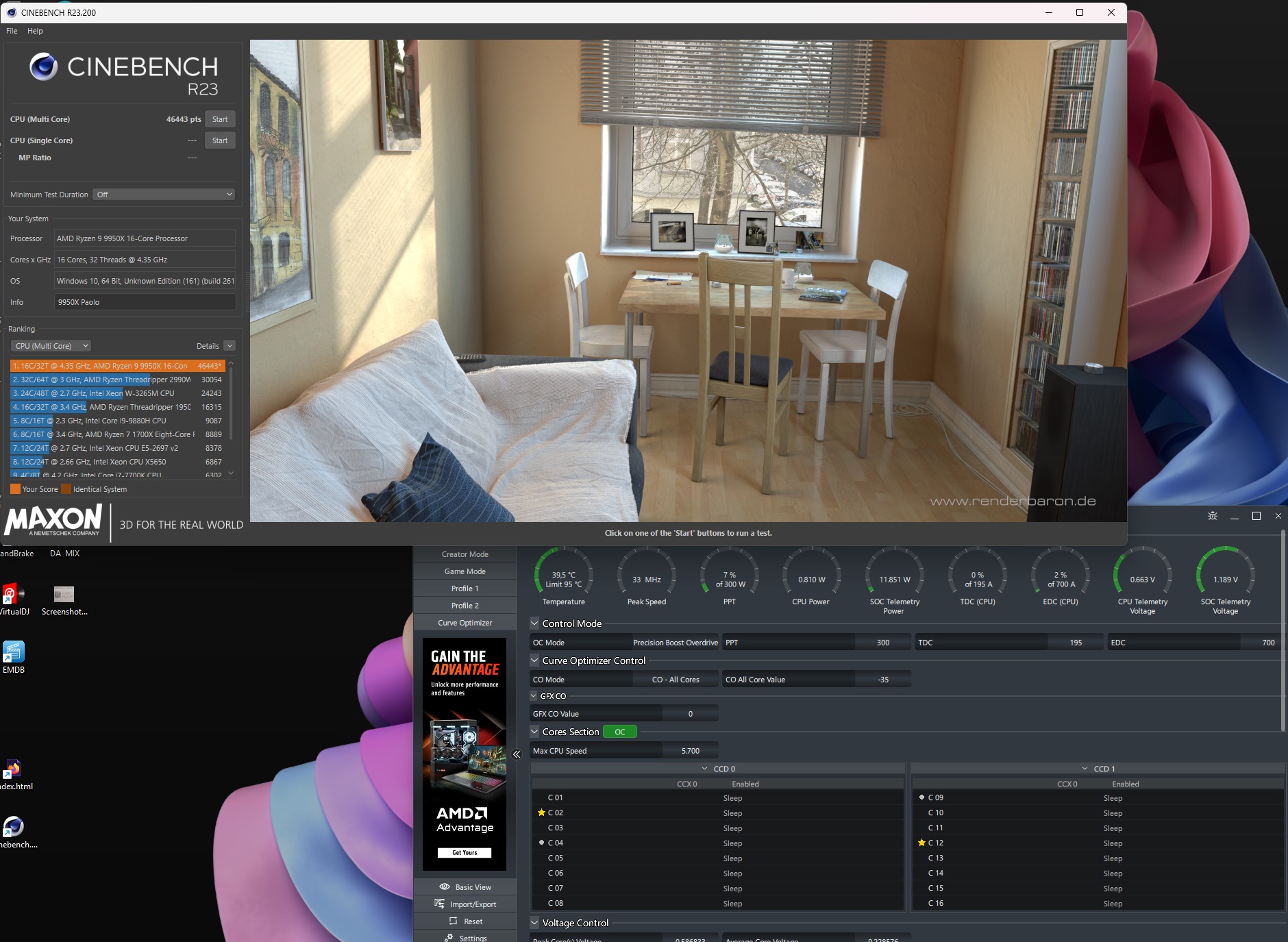Image resolution: width=1288 pixels, height=942 pixels.
Task: Collapse the Voltage Control section
Action: pyautogui.click(x=534, y=923)
